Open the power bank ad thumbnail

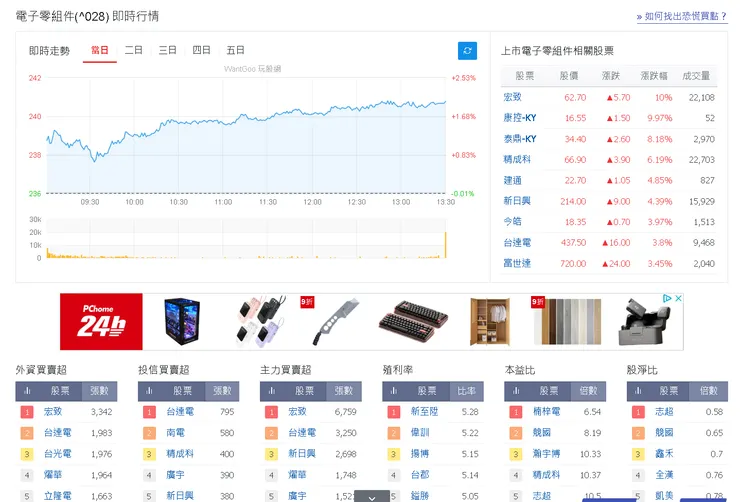261,322
